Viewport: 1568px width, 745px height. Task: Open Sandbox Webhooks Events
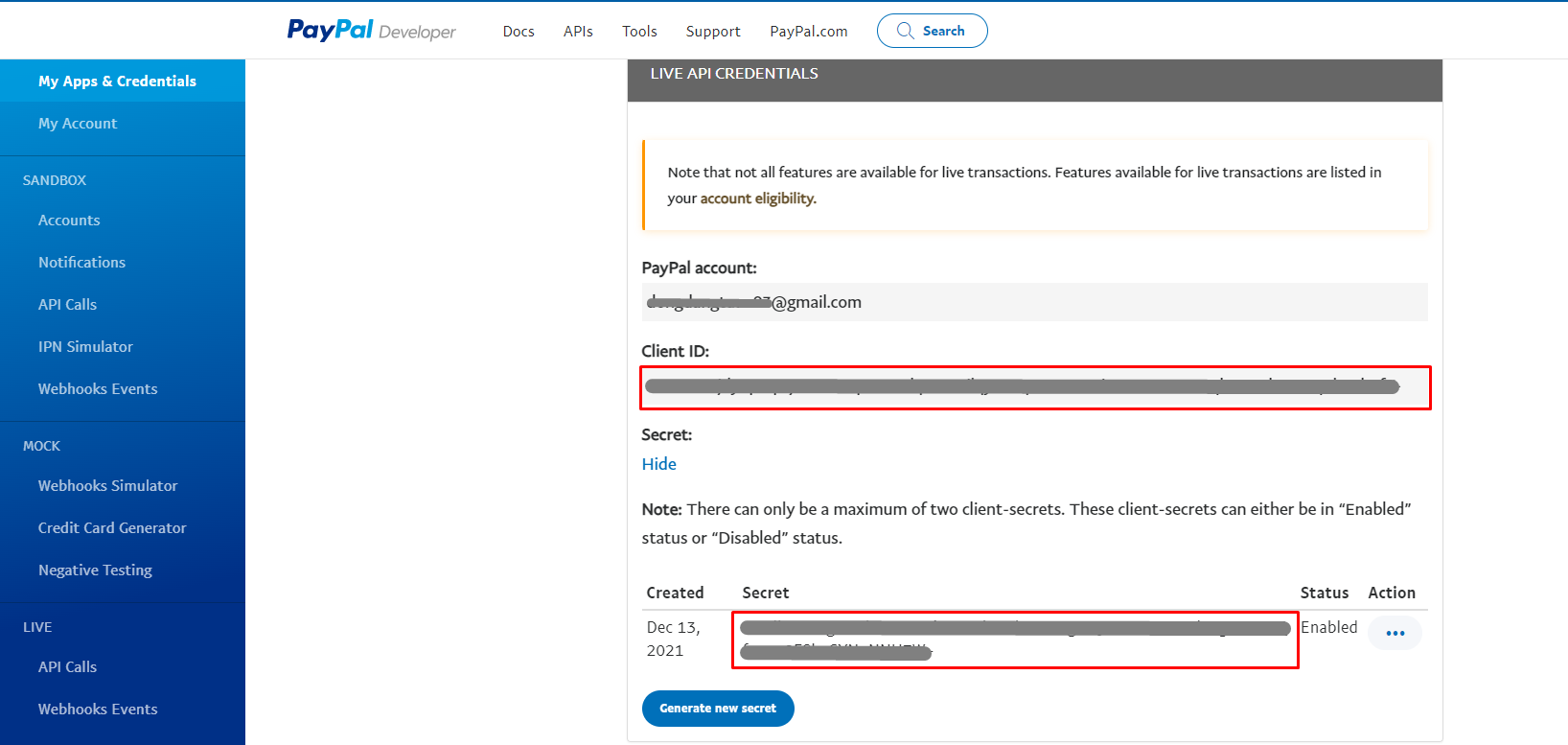tap(98, 388)
